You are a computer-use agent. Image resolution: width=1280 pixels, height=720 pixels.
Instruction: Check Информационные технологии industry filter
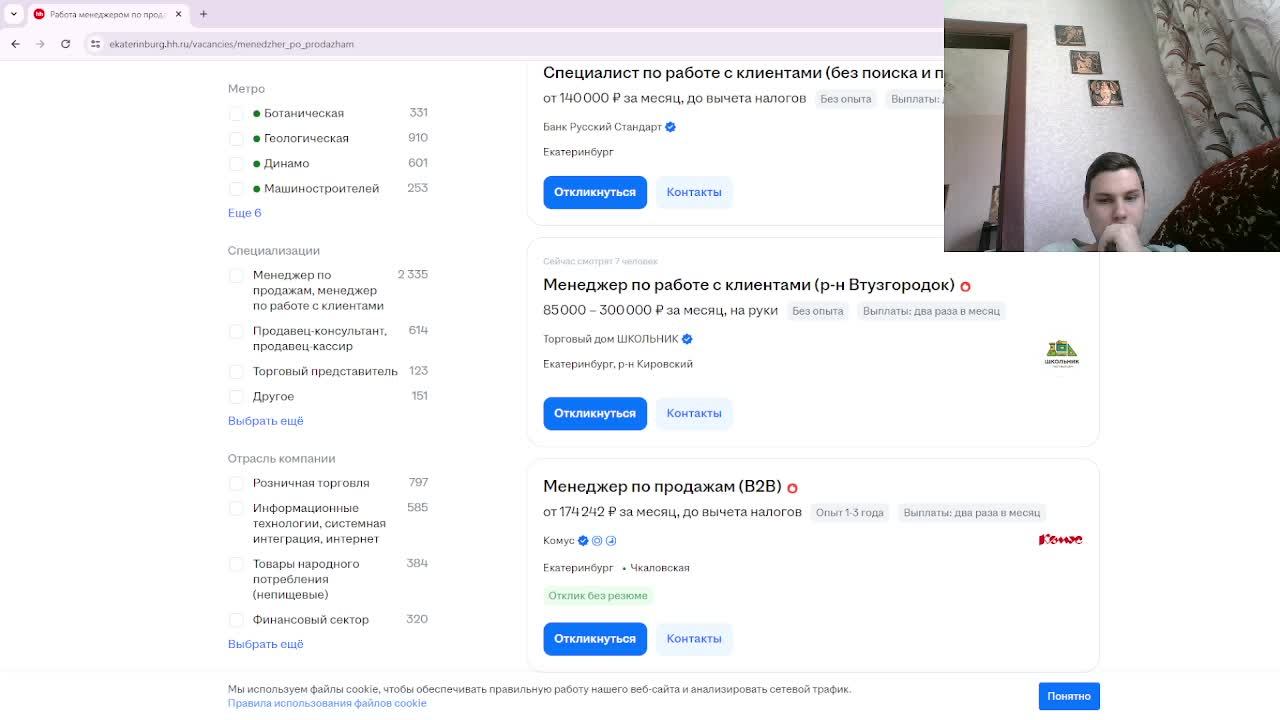[236, 509]
